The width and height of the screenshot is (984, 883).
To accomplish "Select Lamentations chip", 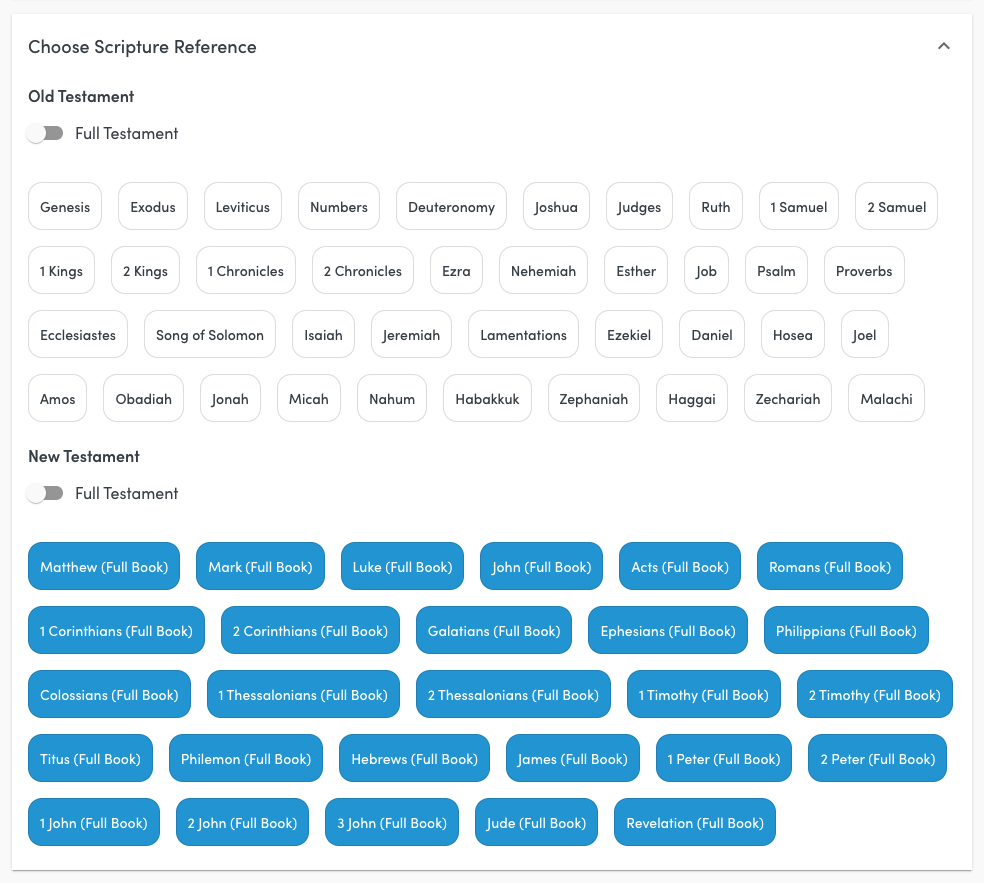I will tap(523, 334).
